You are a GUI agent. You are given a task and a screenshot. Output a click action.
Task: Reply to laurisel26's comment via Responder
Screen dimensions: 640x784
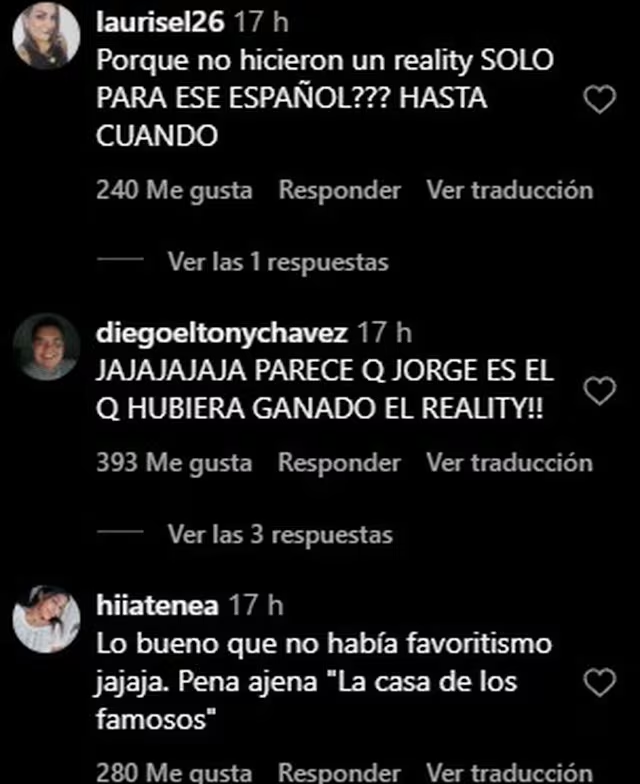[340, 190]
